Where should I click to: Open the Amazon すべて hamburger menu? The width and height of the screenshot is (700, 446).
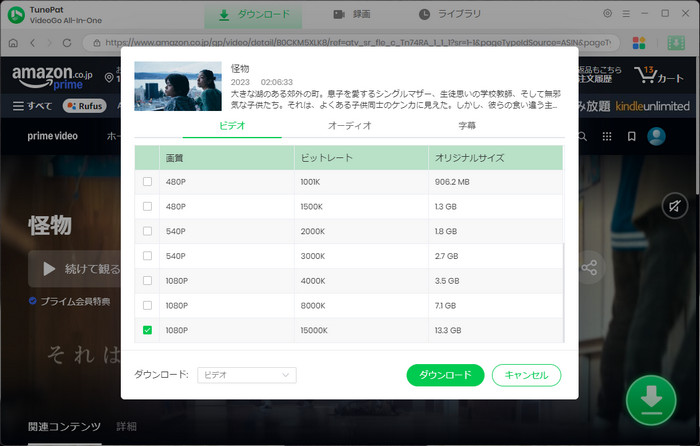tap(32, 106)
